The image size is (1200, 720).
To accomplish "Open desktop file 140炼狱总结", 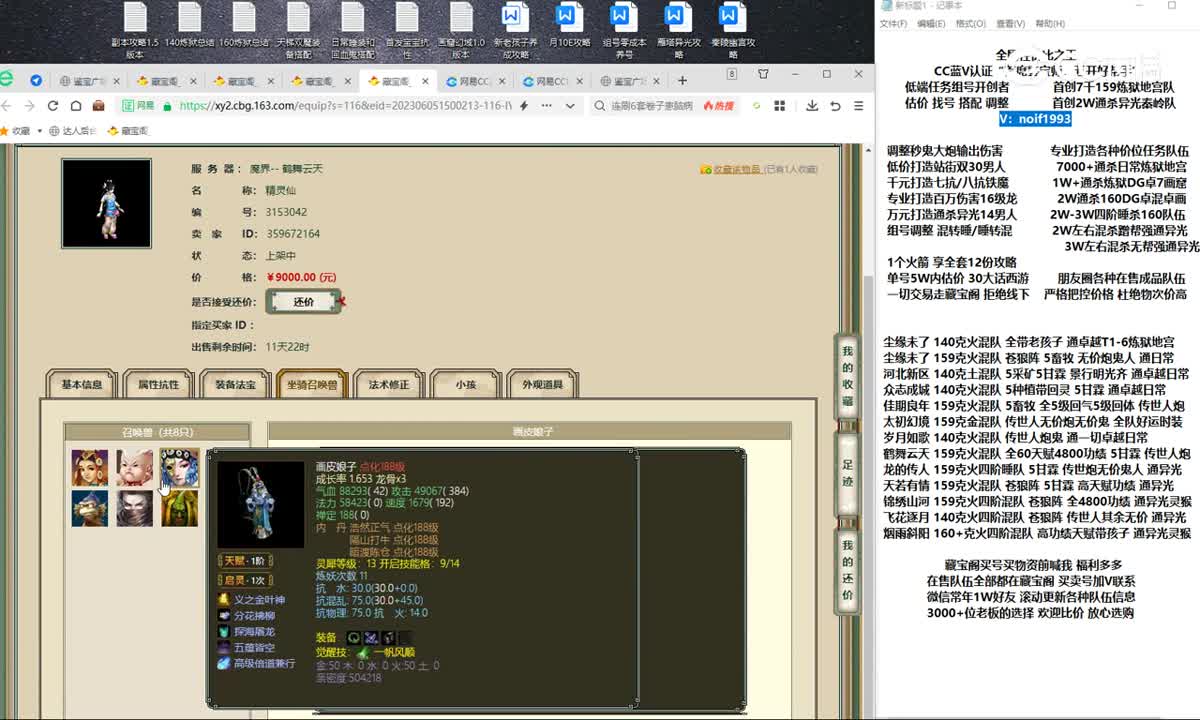I will point(189,26).
